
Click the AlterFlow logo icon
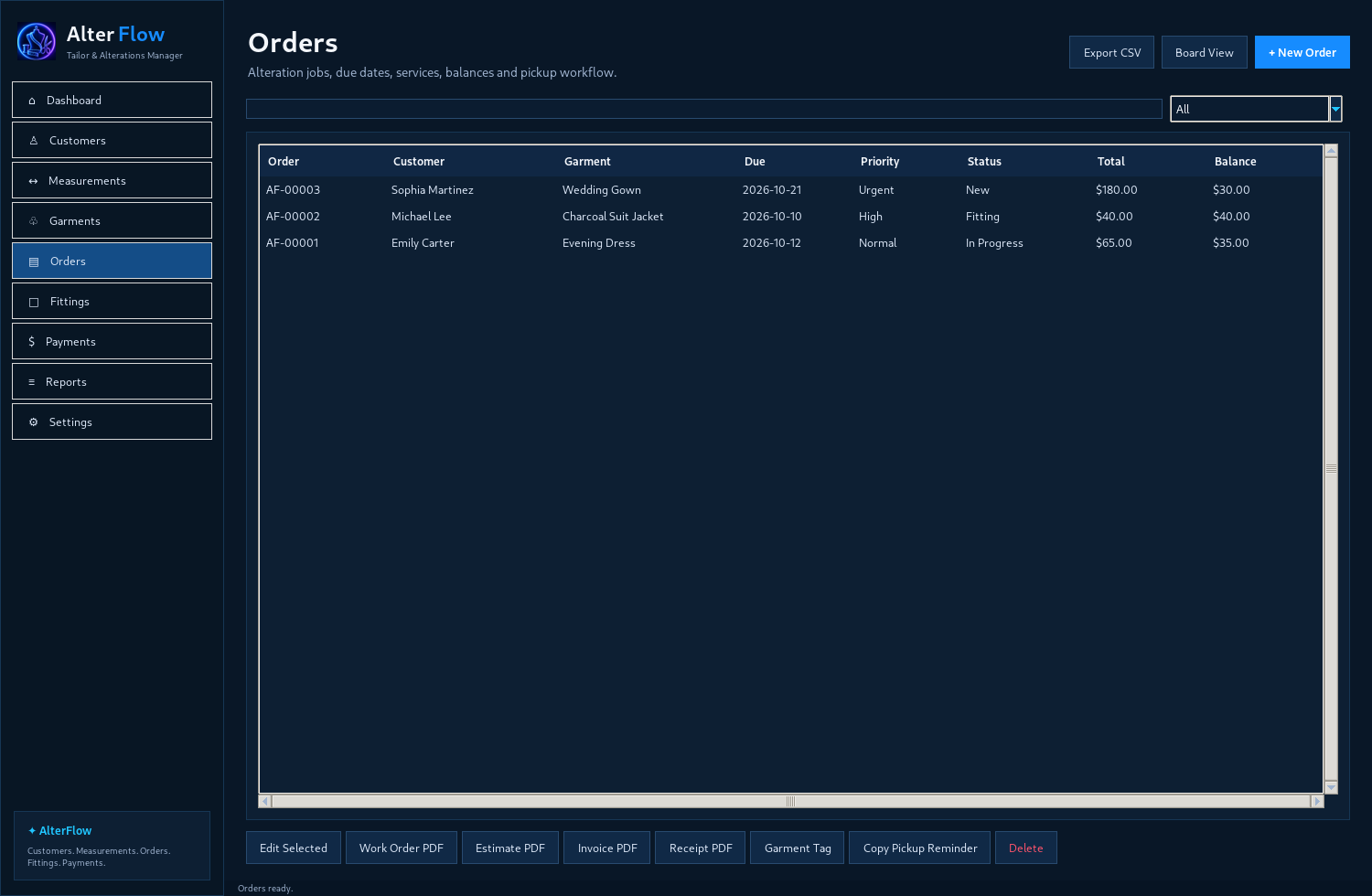click(x=37, y=41)
